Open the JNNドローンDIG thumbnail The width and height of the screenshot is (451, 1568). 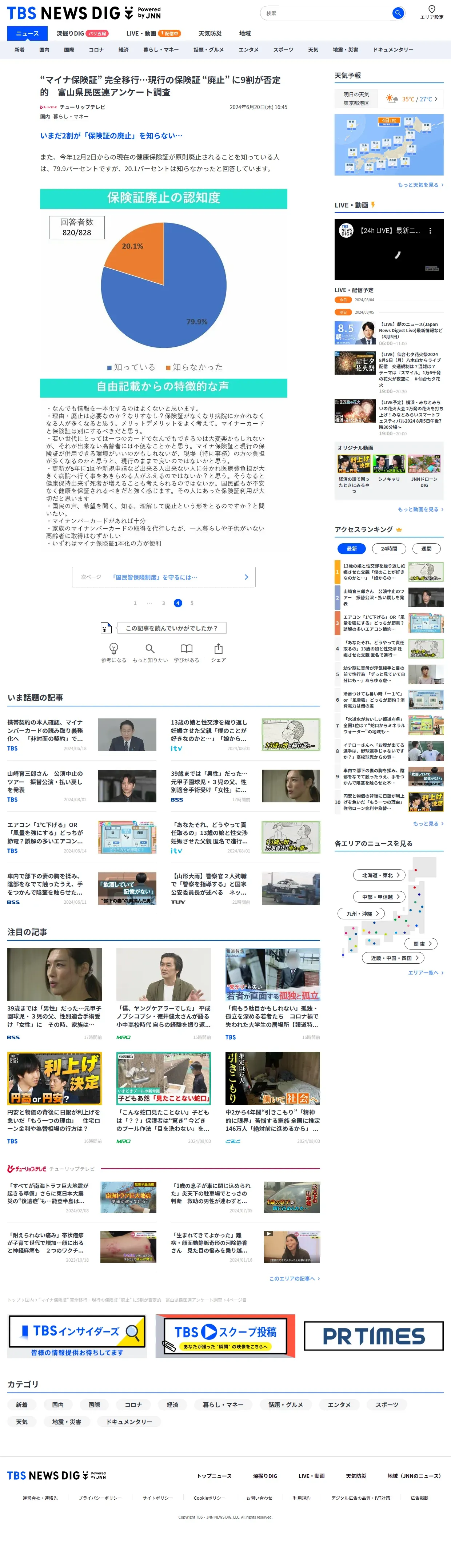pyautogui.click(x=424, y=463)
